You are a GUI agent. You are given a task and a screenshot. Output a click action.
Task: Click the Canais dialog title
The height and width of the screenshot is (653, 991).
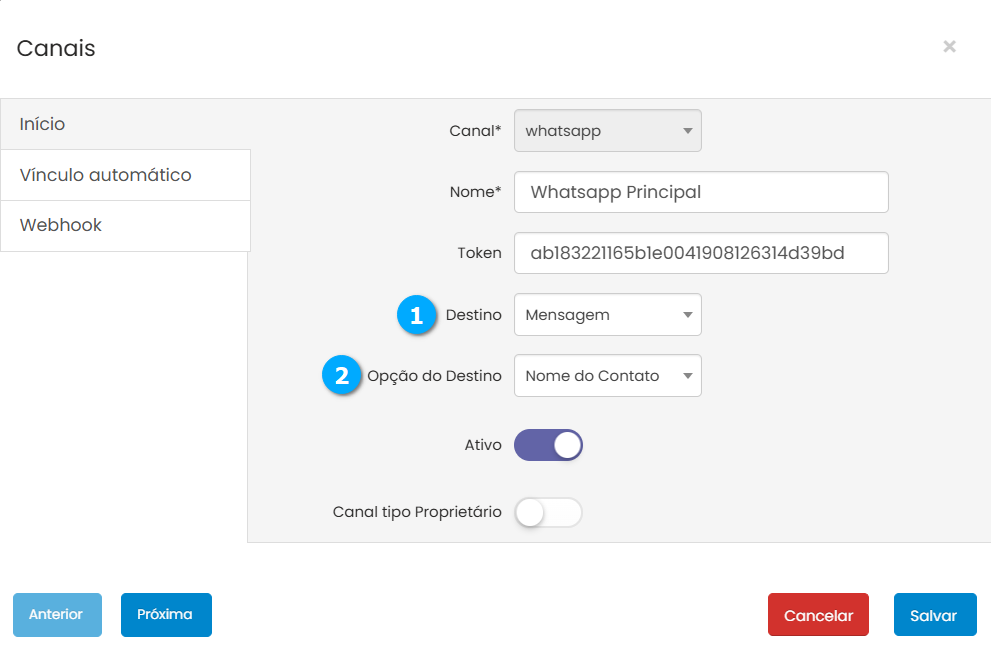click(x=56, y=48)
